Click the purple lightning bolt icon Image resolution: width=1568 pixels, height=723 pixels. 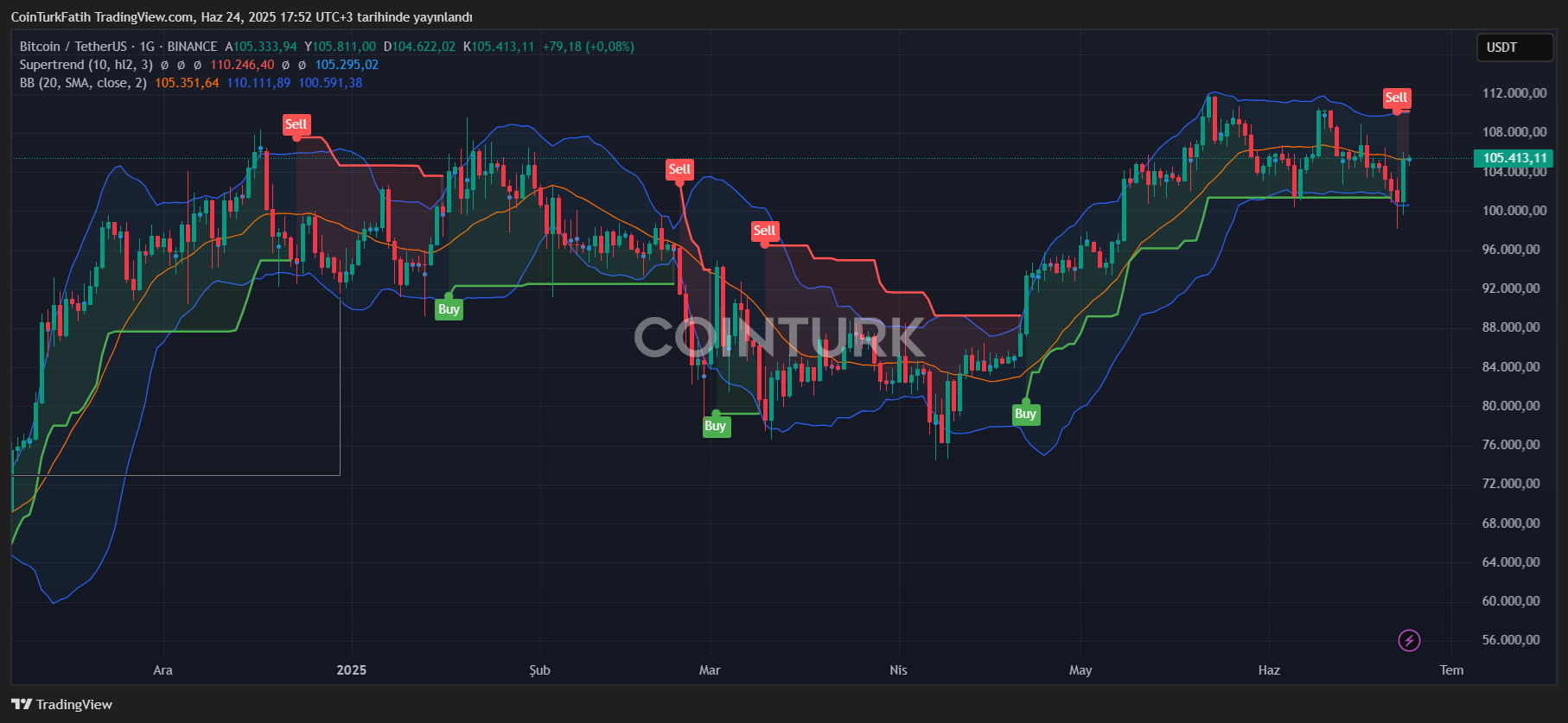click(1409, 640)
